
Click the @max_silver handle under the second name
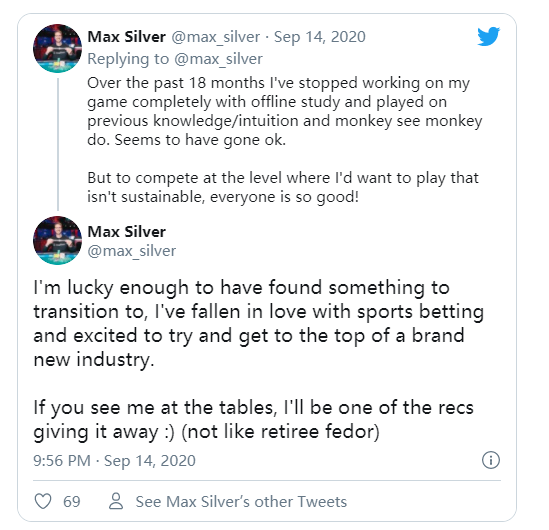[132, 251]
